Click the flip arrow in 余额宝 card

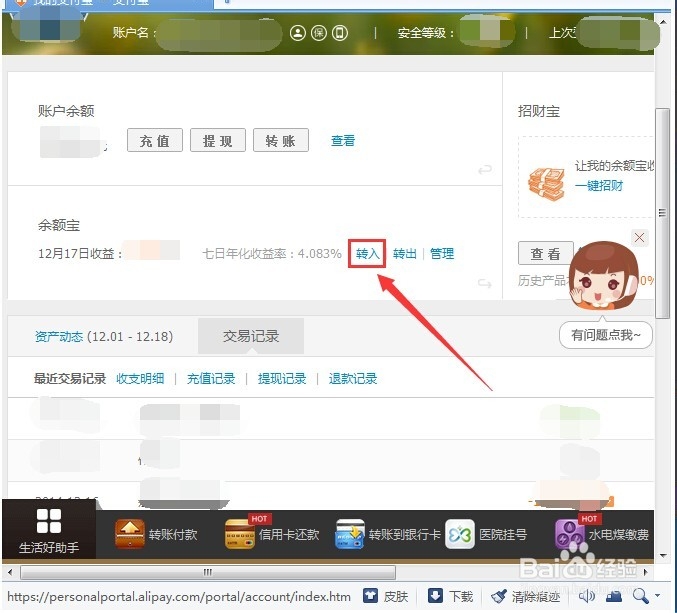pyautogui.click(x=485, y=284)
